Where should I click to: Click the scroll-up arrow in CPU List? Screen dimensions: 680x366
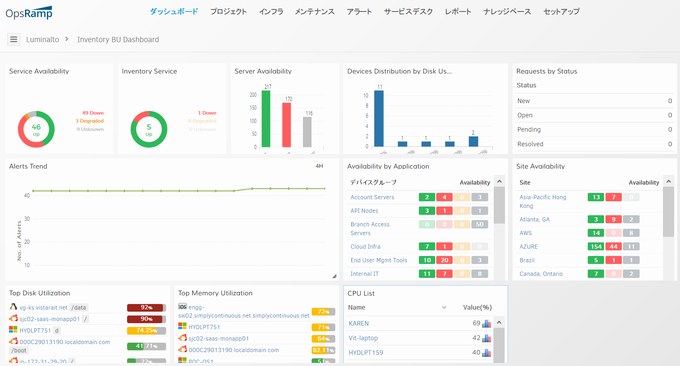(x=499, y=323)
